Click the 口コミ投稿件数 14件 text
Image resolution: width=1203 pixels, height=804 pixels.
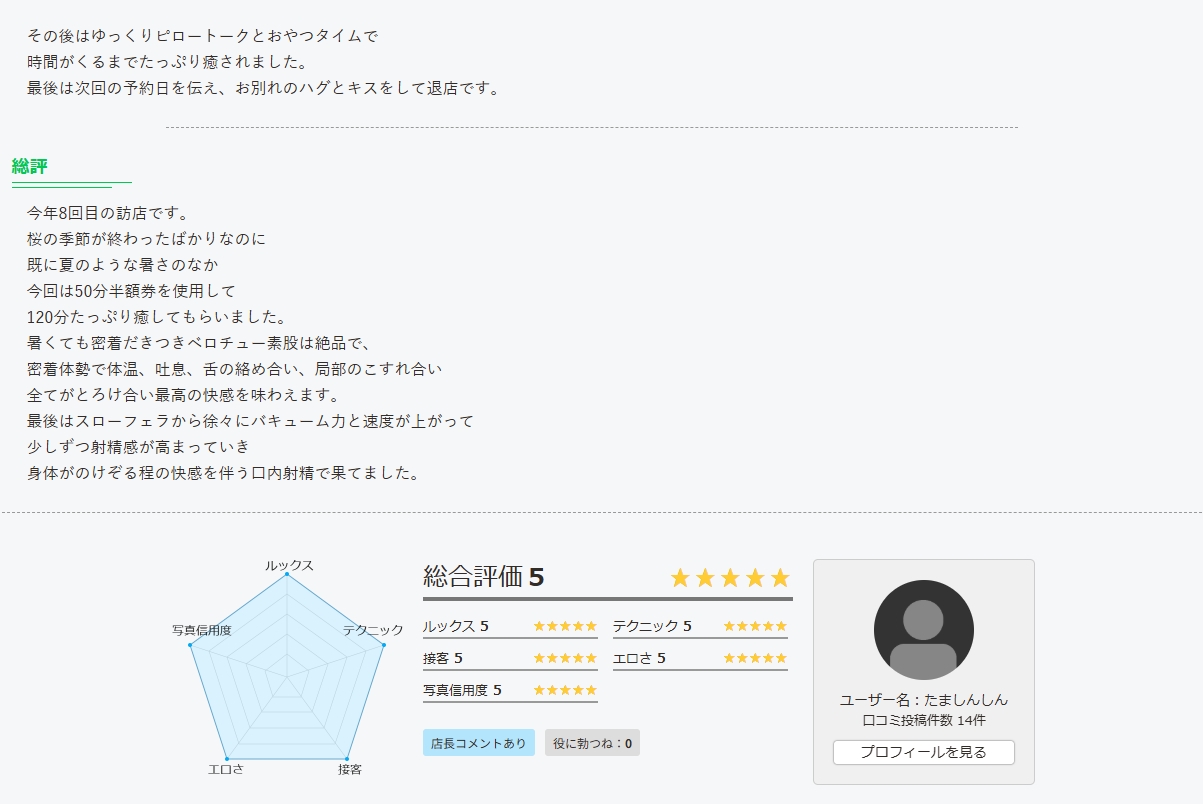923,720
